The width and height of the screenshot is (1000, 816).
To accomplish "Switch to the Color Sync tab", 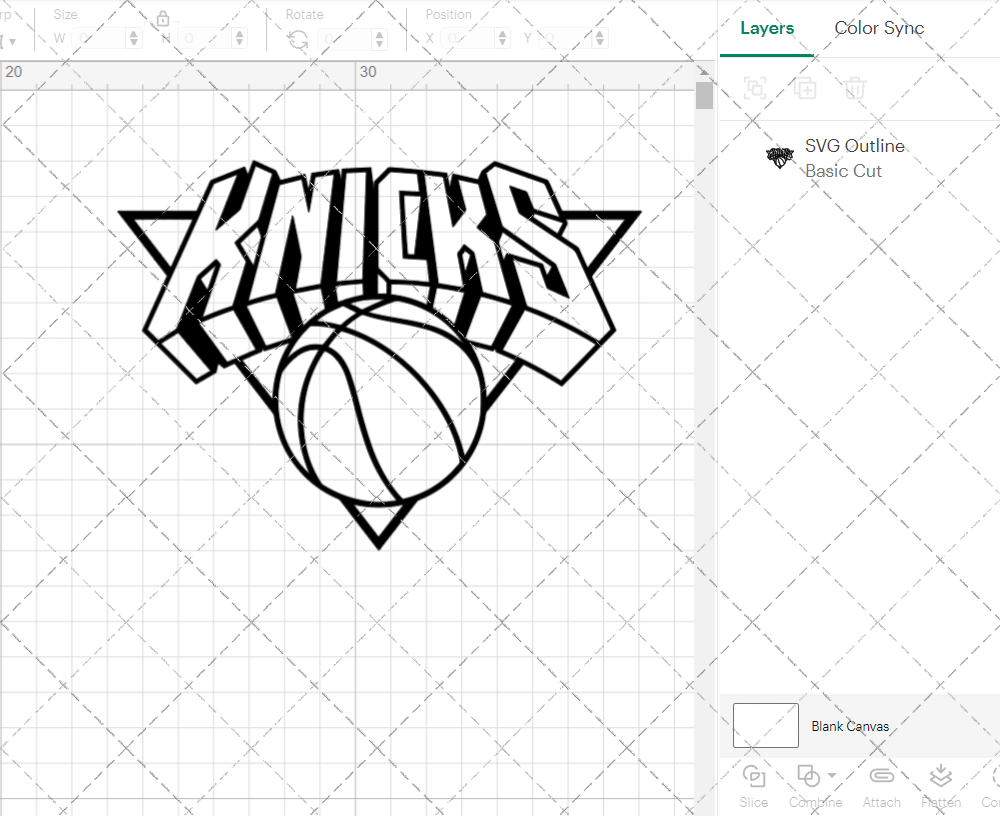I will pos(879,28).
